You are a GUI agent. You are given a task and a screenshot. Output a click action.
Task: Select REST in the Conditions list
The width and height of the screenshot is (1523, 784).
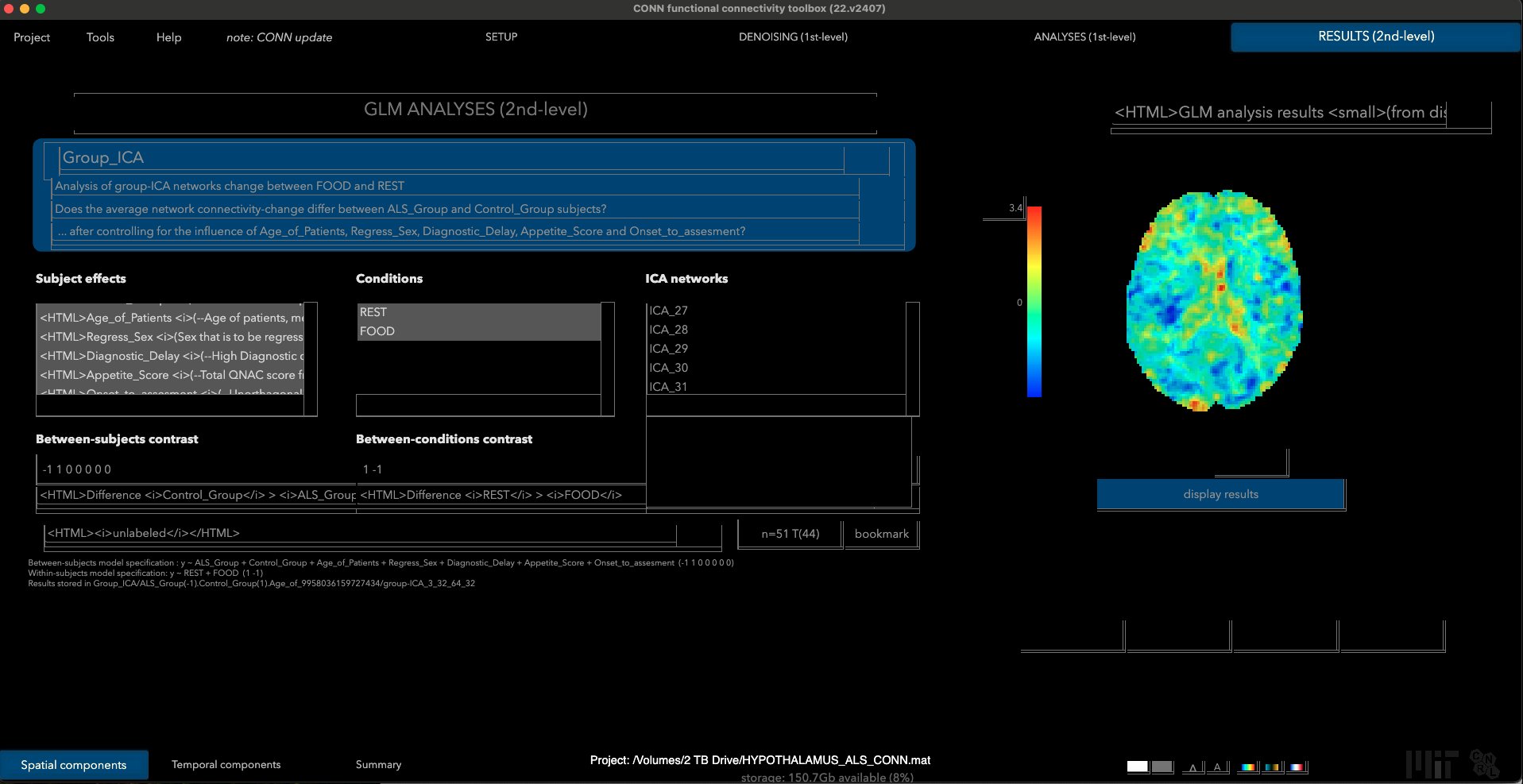pyautogui.click(x=478, y=312)
